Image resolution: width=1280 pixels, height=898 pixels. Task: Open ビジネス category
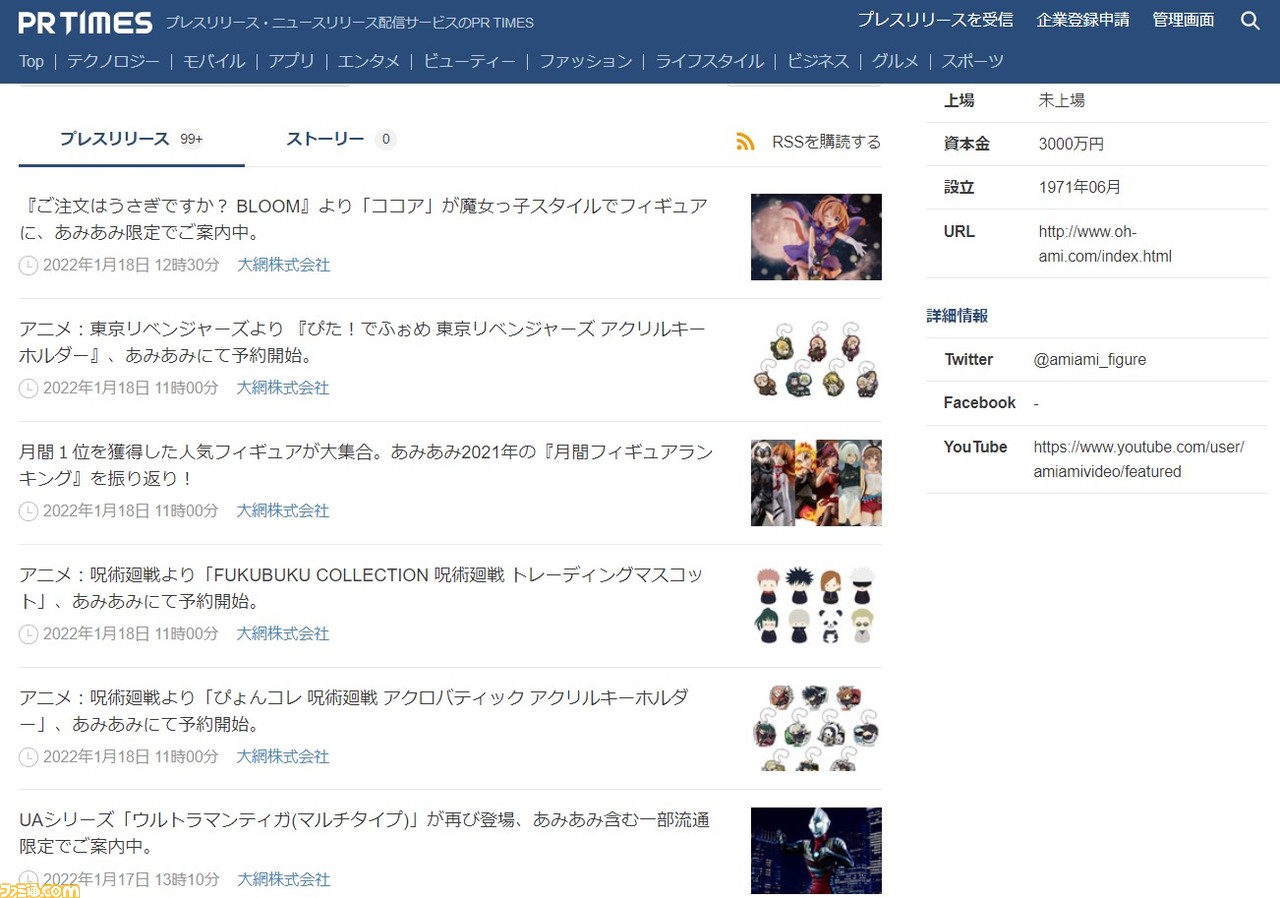[x=818, y=61]
